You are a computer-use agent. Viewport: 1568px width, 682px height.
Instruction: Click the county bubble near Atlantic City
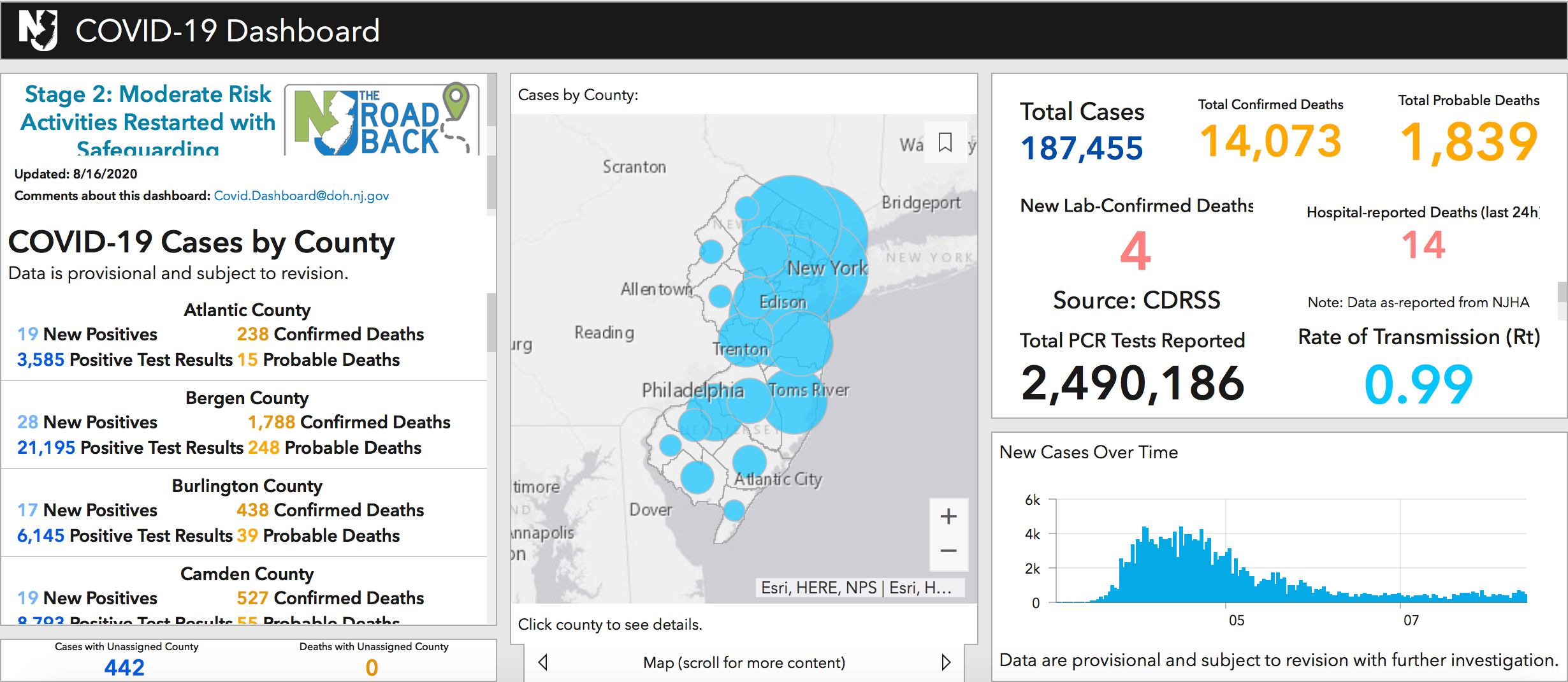pos(750,461)
